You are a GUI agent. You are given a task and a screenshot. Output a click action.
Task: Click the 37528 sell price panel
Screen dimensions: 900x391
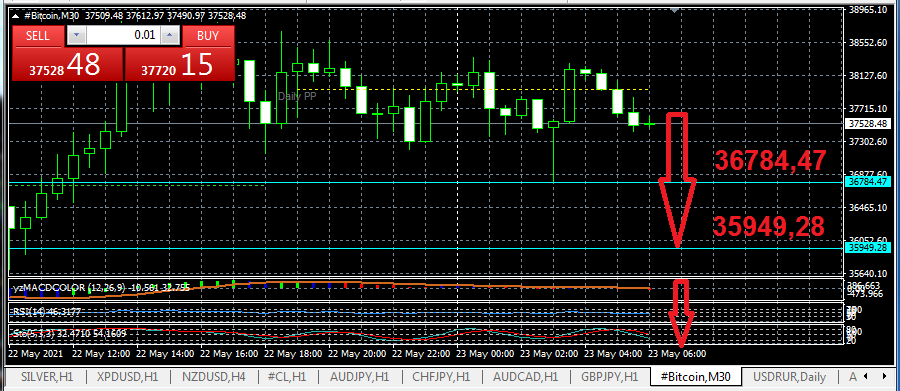coord(67,64)
